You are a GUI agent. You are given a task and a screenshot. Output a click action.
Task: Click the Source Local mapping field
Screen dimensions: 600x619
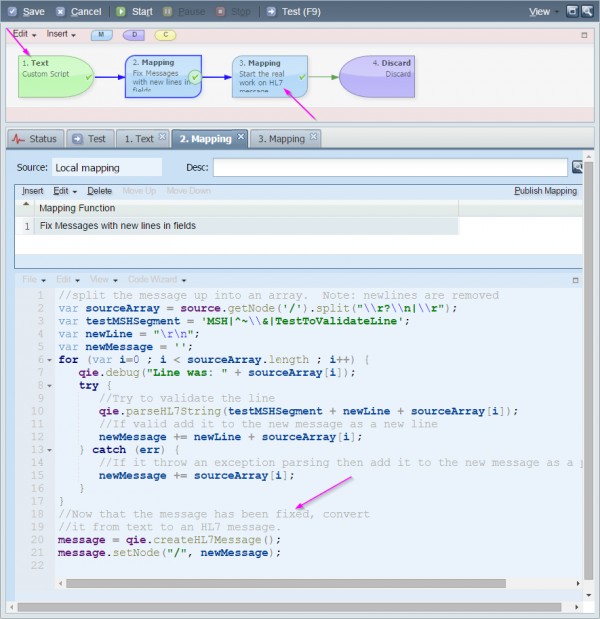point(107,167)
